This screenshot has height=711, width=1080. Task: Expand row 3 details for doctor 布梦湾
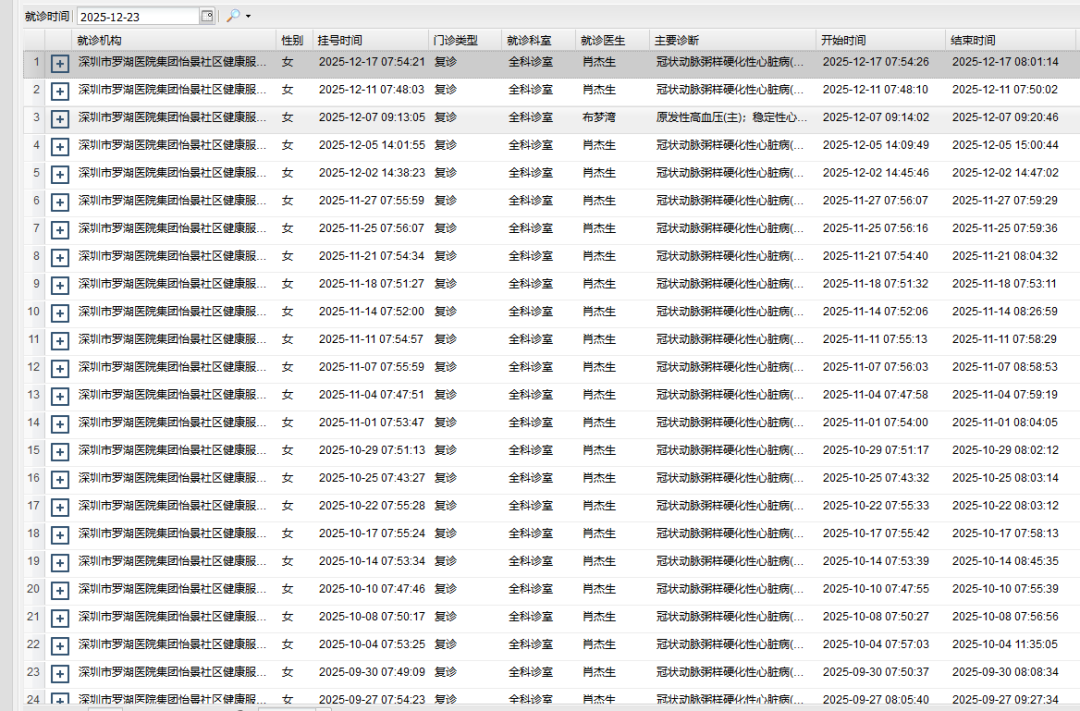point(60,118)
